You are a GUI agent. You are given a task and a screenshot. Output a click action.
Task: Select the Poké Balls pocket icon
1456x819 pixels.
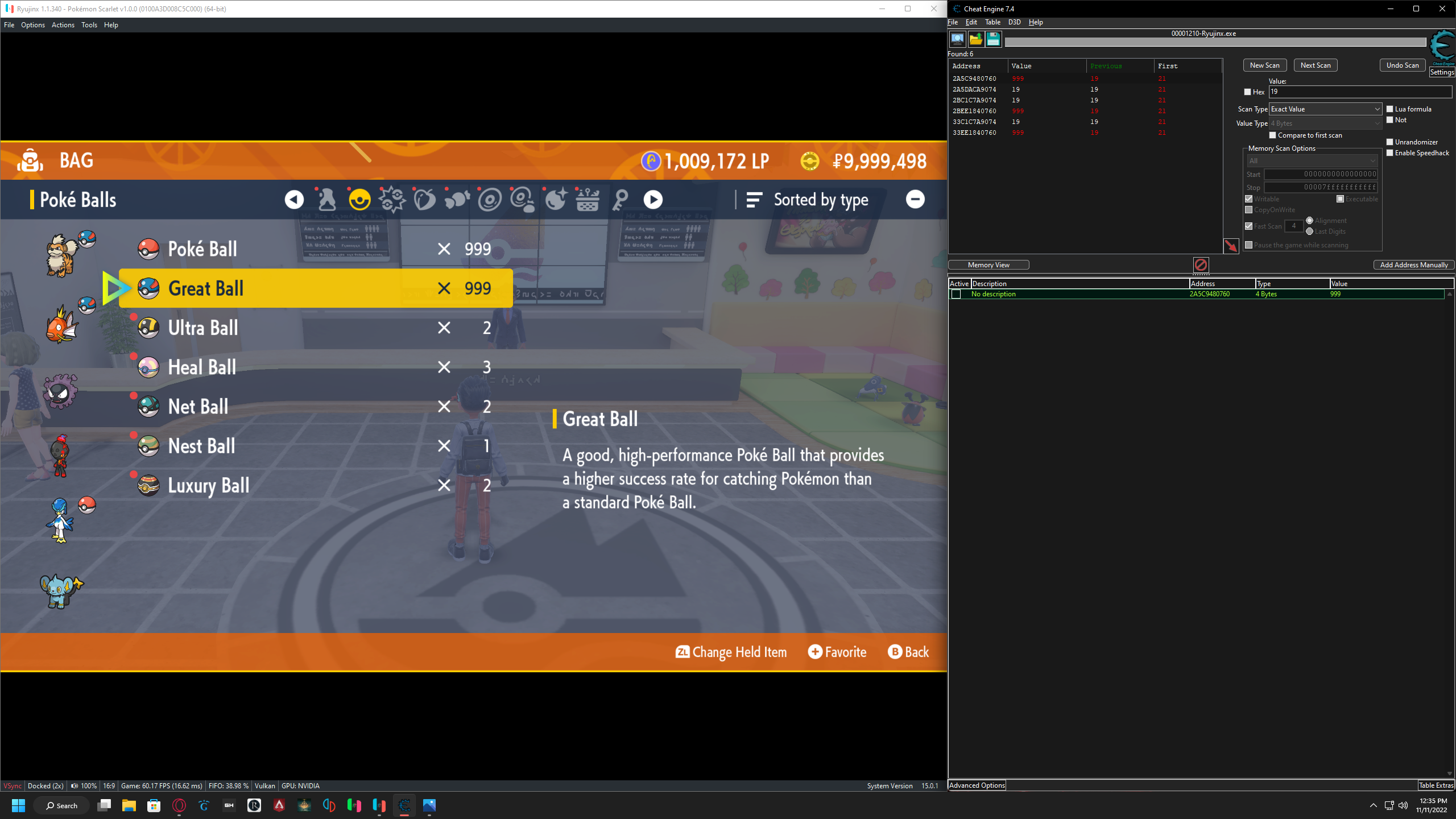359,200
